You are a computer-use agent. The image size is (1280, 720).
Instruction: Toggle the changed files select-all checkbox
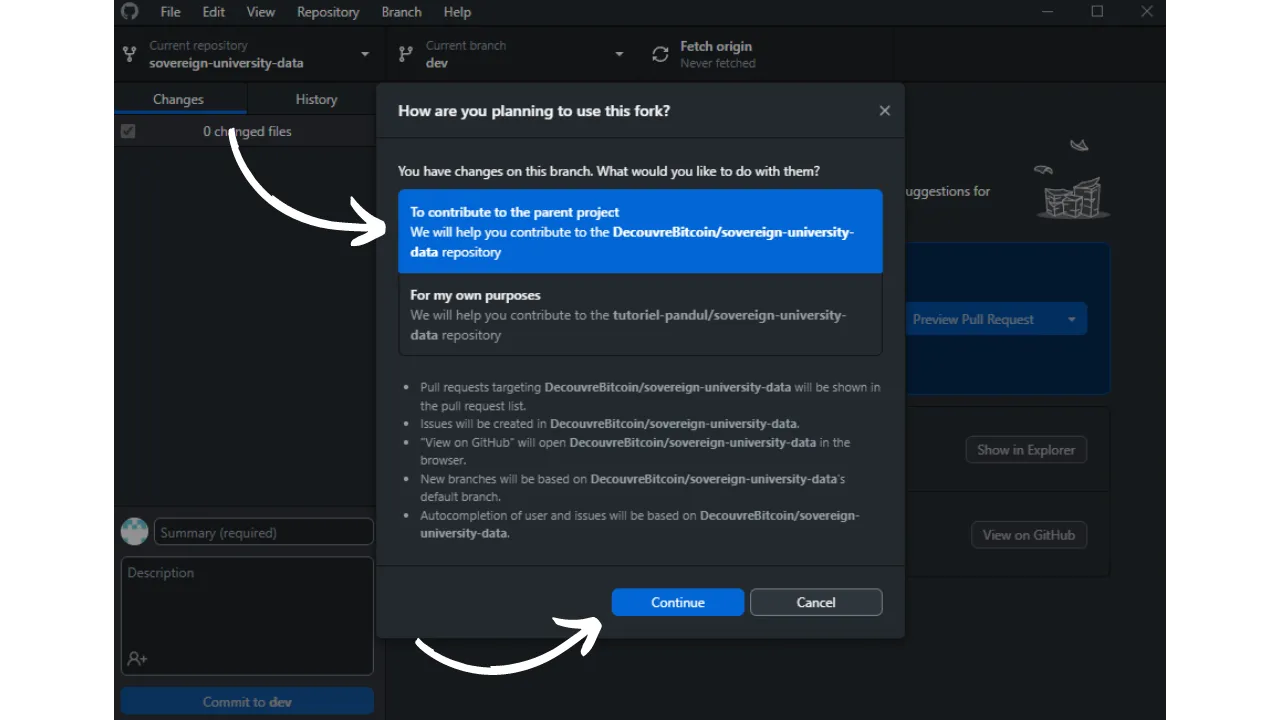pyautogui.click(x=128, y=131)
